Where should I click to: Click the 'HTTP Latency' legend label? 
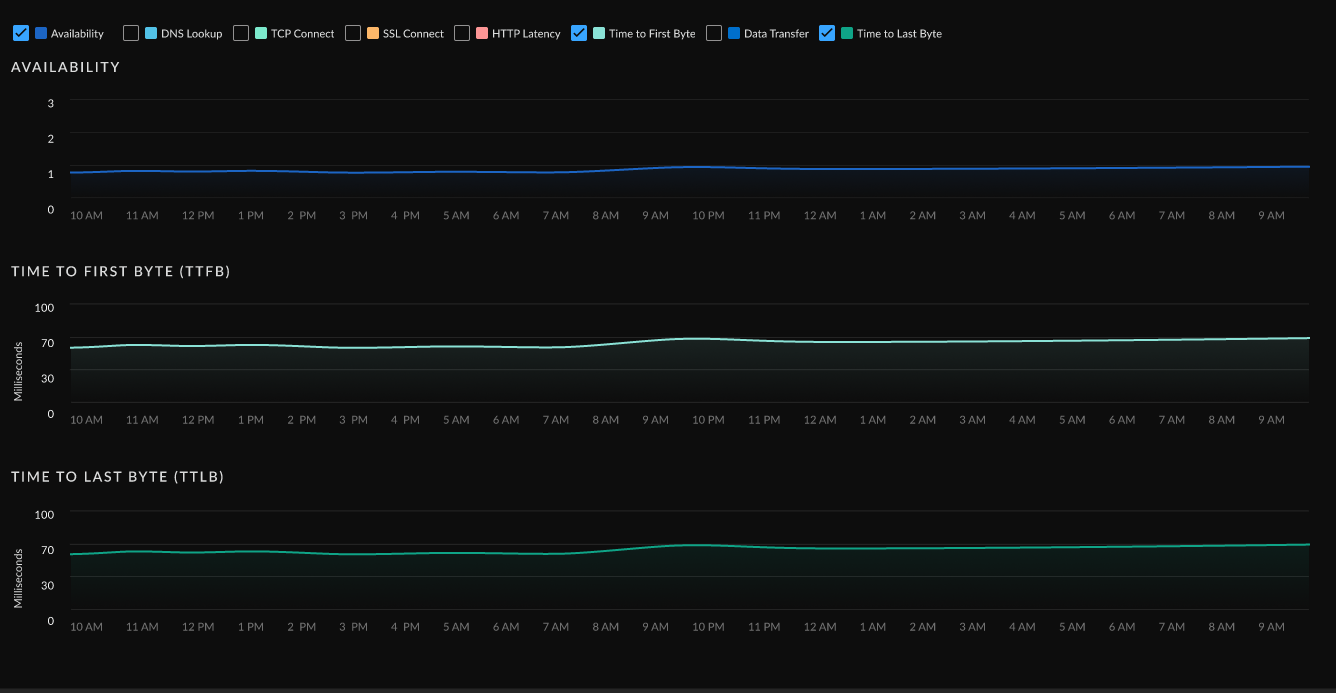tap(526, 34)
